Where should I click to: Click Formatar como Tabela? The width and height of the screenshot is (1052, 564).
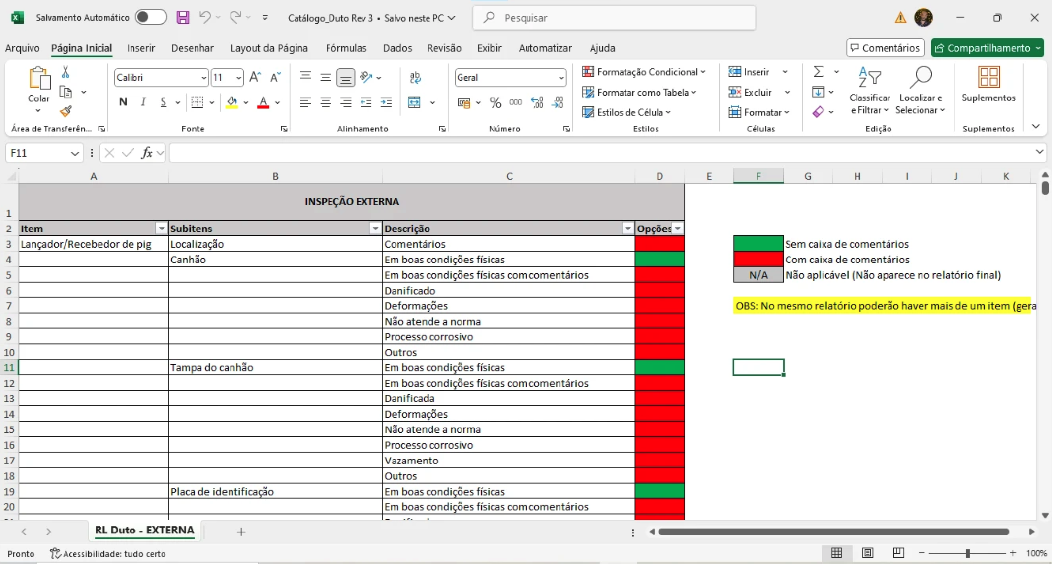[x=639, y=92]
